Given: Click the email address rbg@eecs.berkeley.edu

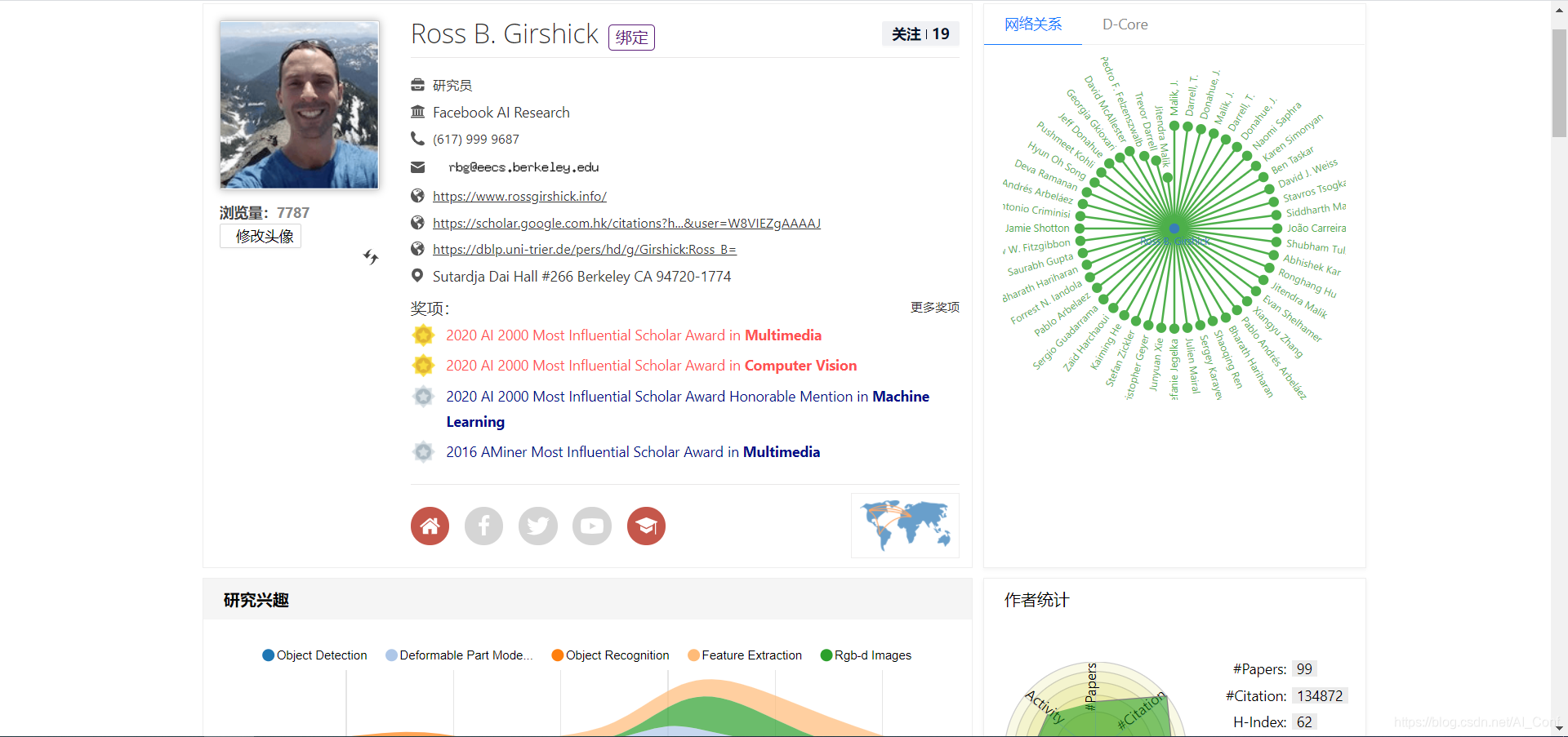Looking at the screenshot, I should click(523, 167).
